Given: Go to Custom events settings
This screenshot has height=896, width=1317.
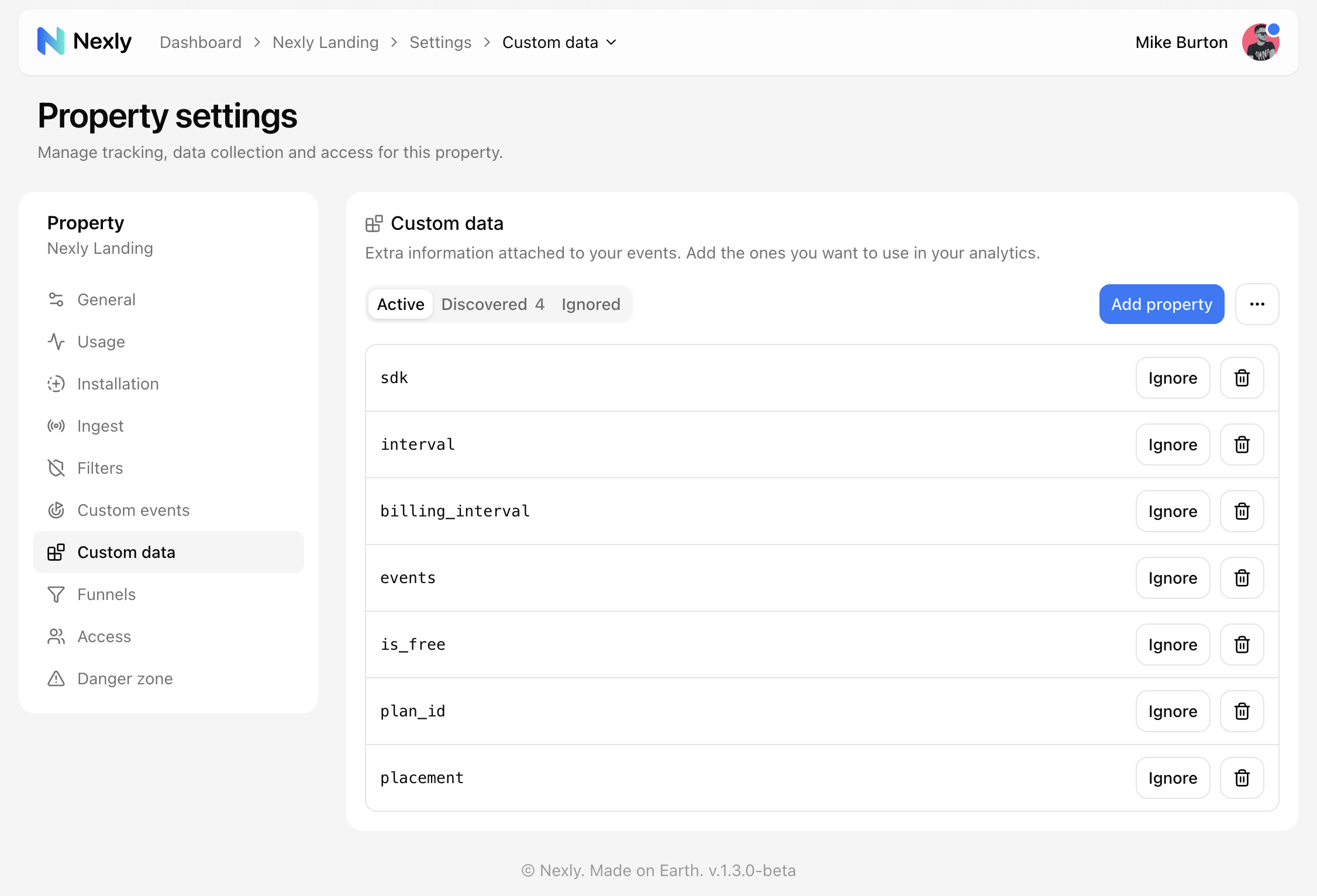Looking at the screenshot, I should coord(168,510).
